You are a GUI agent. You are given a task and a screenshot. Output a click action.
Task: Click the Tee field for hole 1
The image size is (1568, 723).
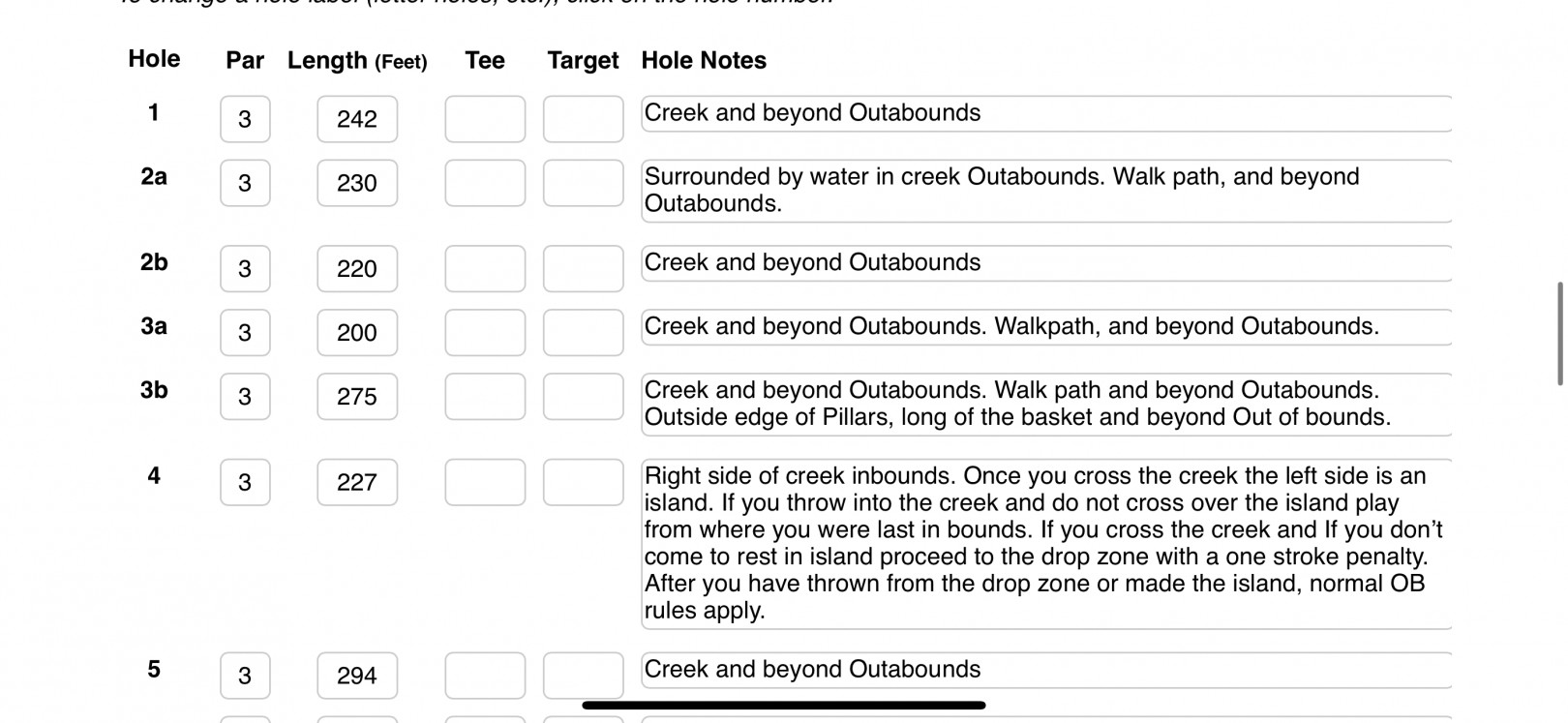485,119
